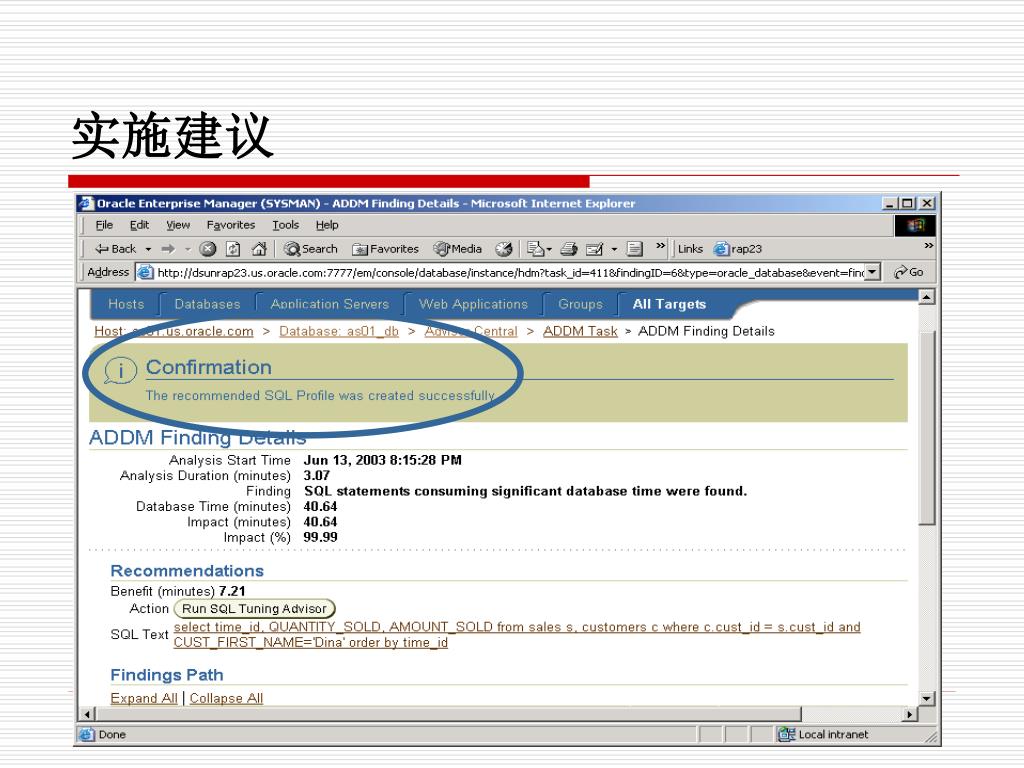The height and width of the screenshot is (768, 1024).
Task: Open the Media toolbar button
Action: pyautogui.click(x=458, y=249)
